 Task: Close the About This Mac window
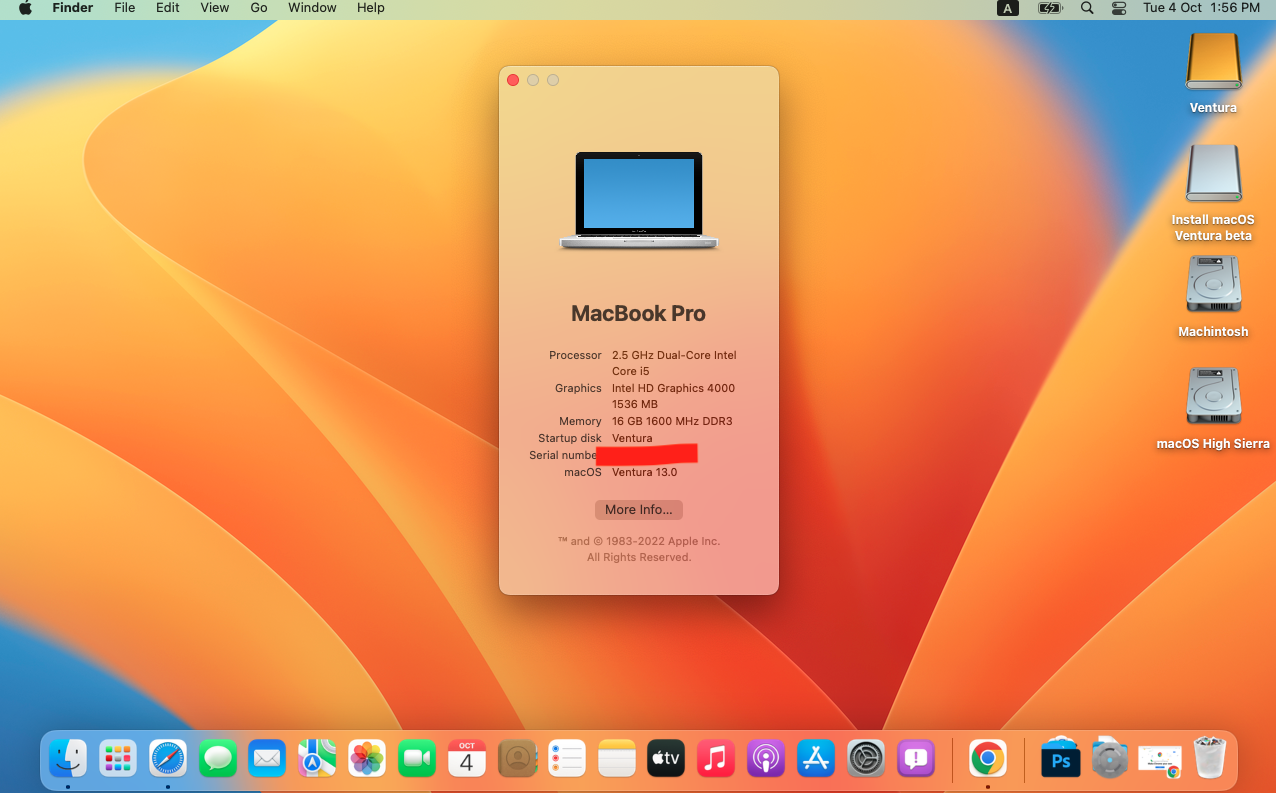[x=513, y=80]
